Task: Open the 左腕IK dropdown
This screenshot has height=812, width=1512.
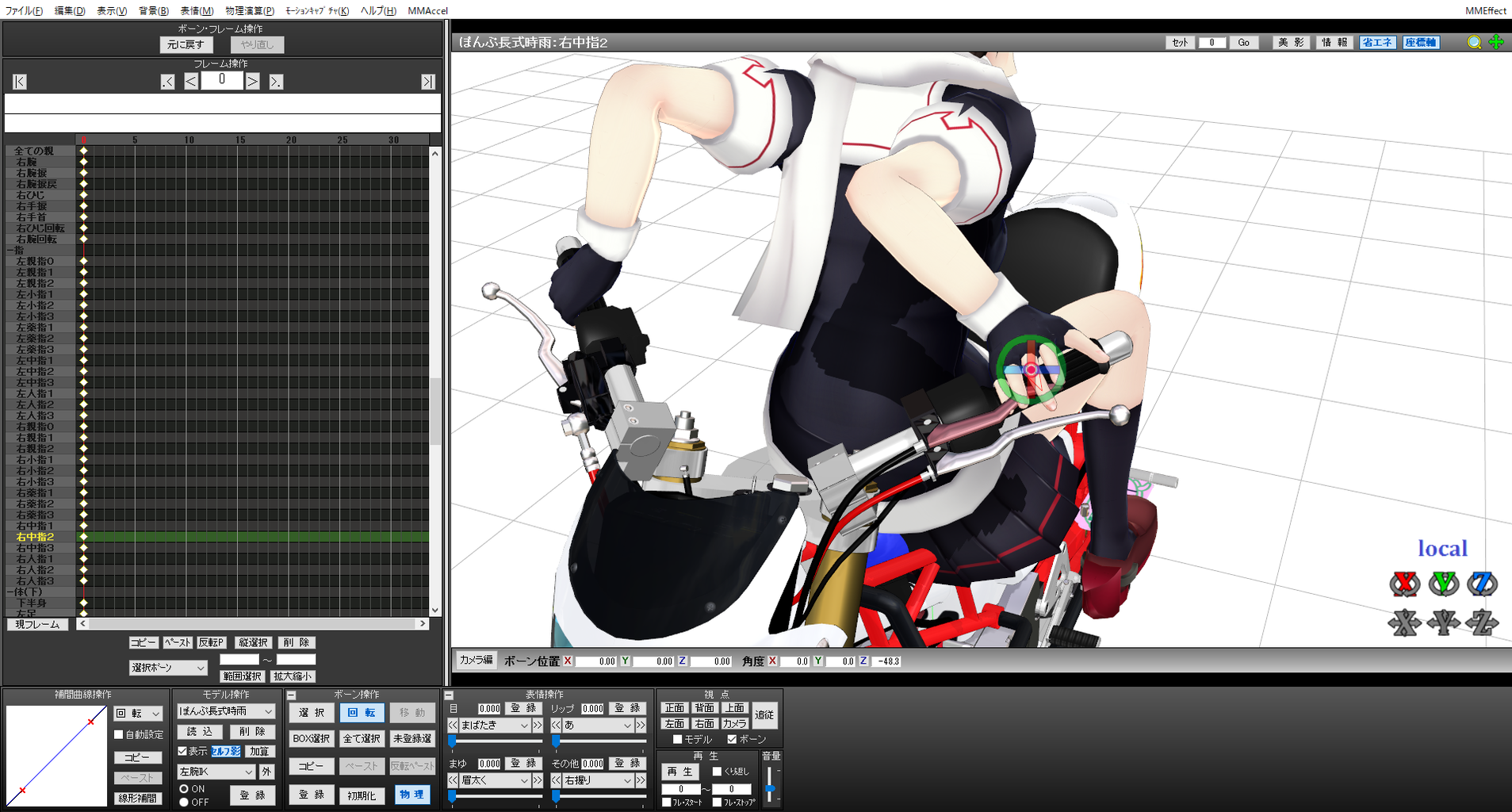Action: (x=216, y=772)
